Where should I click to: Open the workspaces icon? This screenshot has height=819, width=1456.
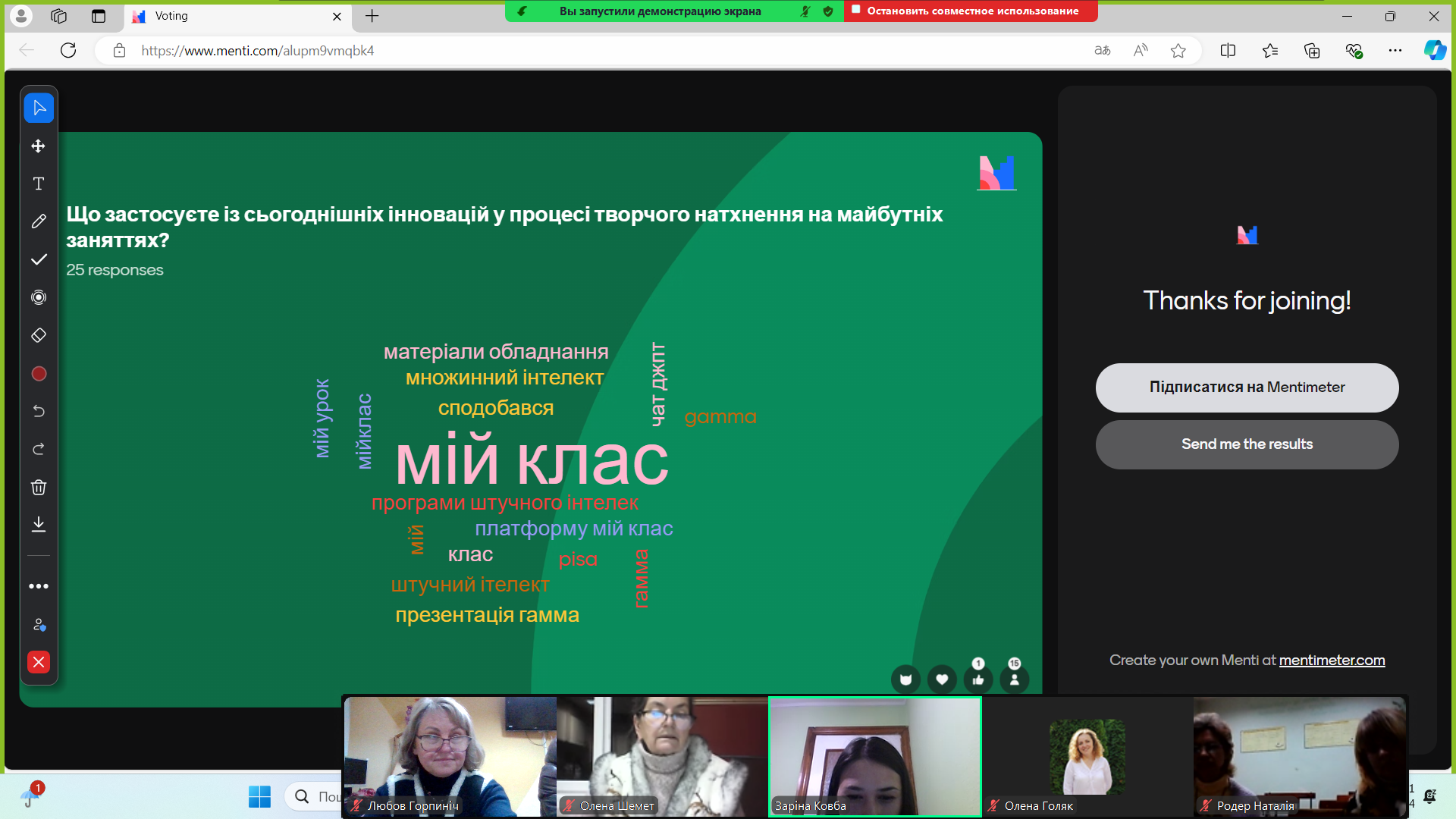[x=59, y=16]
